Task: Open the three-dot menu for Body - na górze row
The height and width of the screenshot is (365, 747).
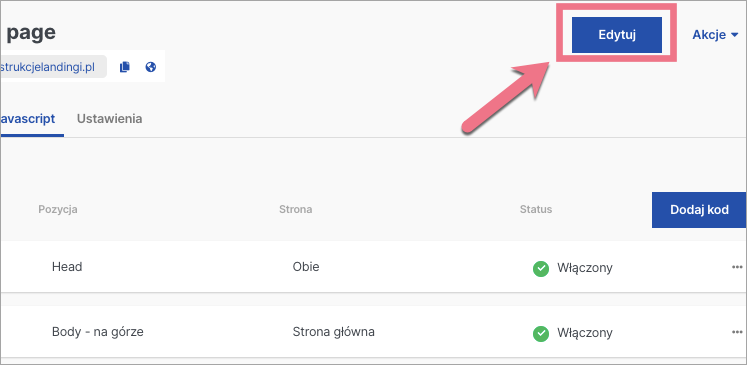Action: 737,332
